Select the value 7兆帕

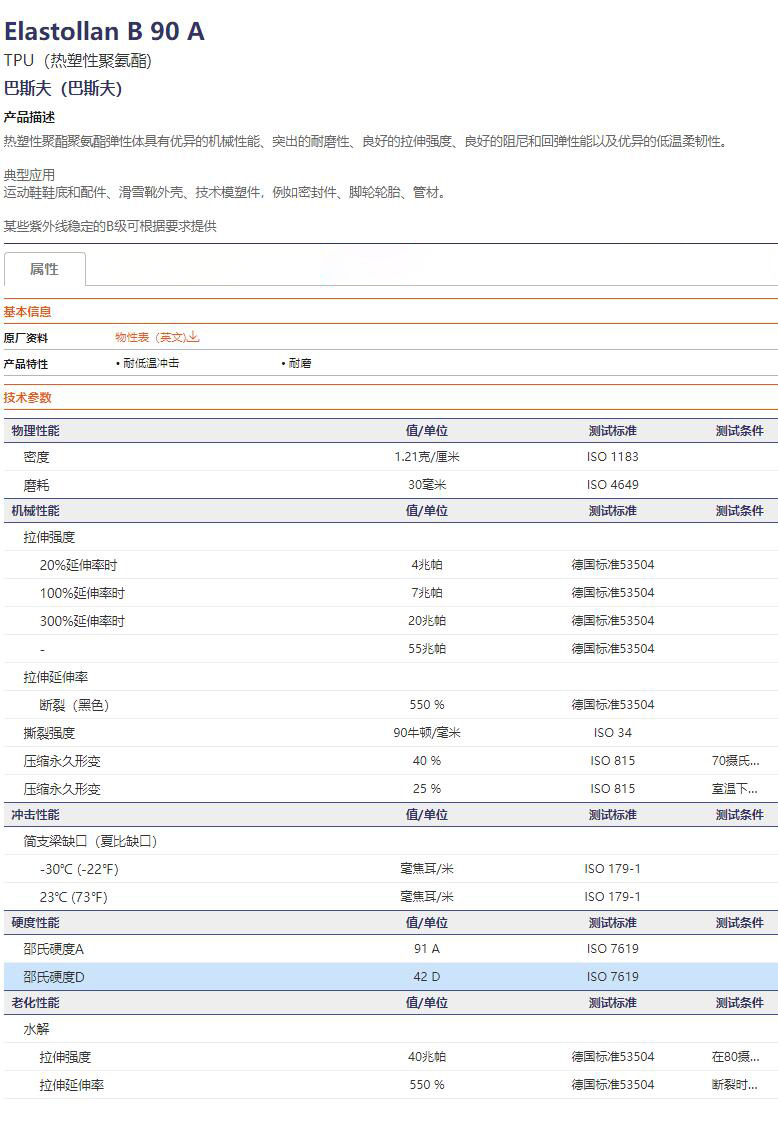click(427, 593)
